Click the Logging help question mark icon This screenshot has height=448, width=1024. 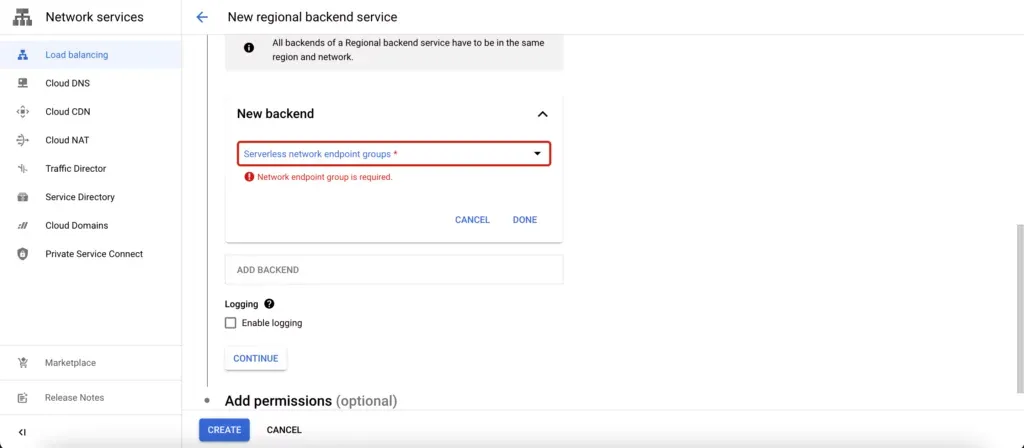tap(269, 304)
